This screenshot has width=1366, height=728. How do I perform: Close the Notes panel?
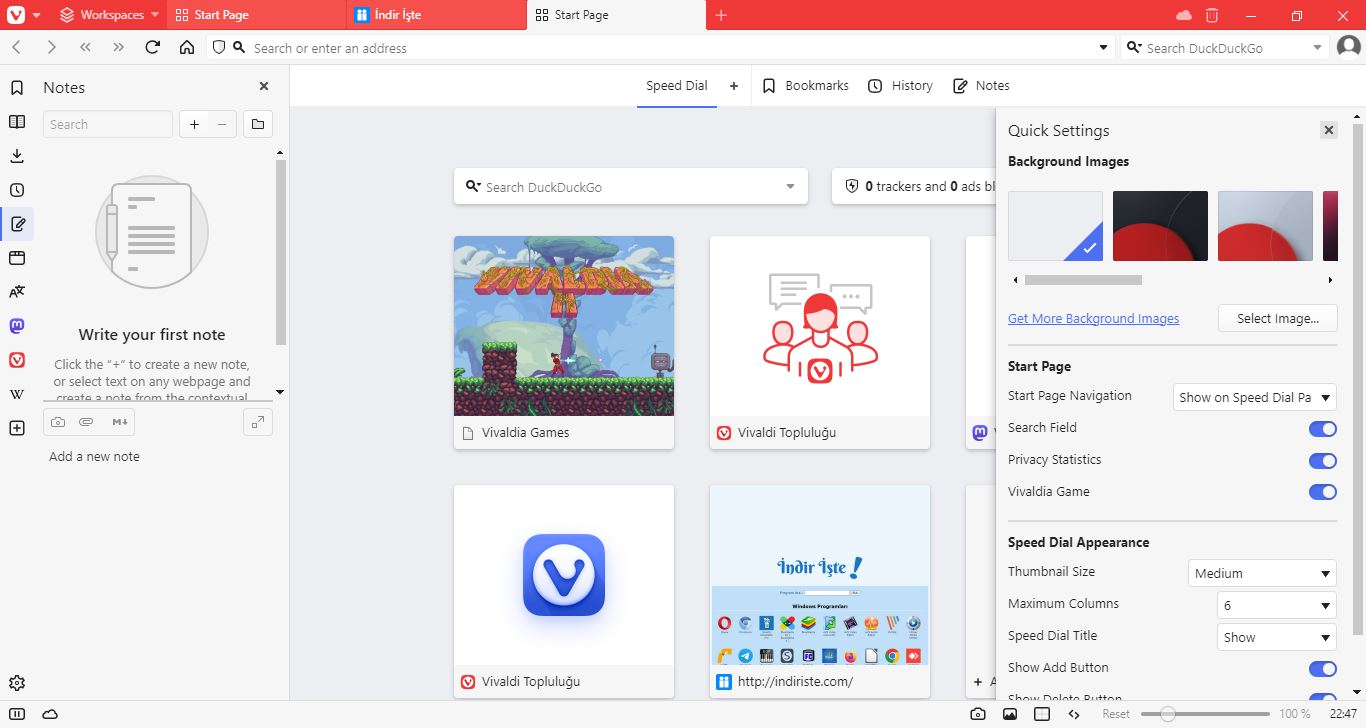tap(264, 87)
